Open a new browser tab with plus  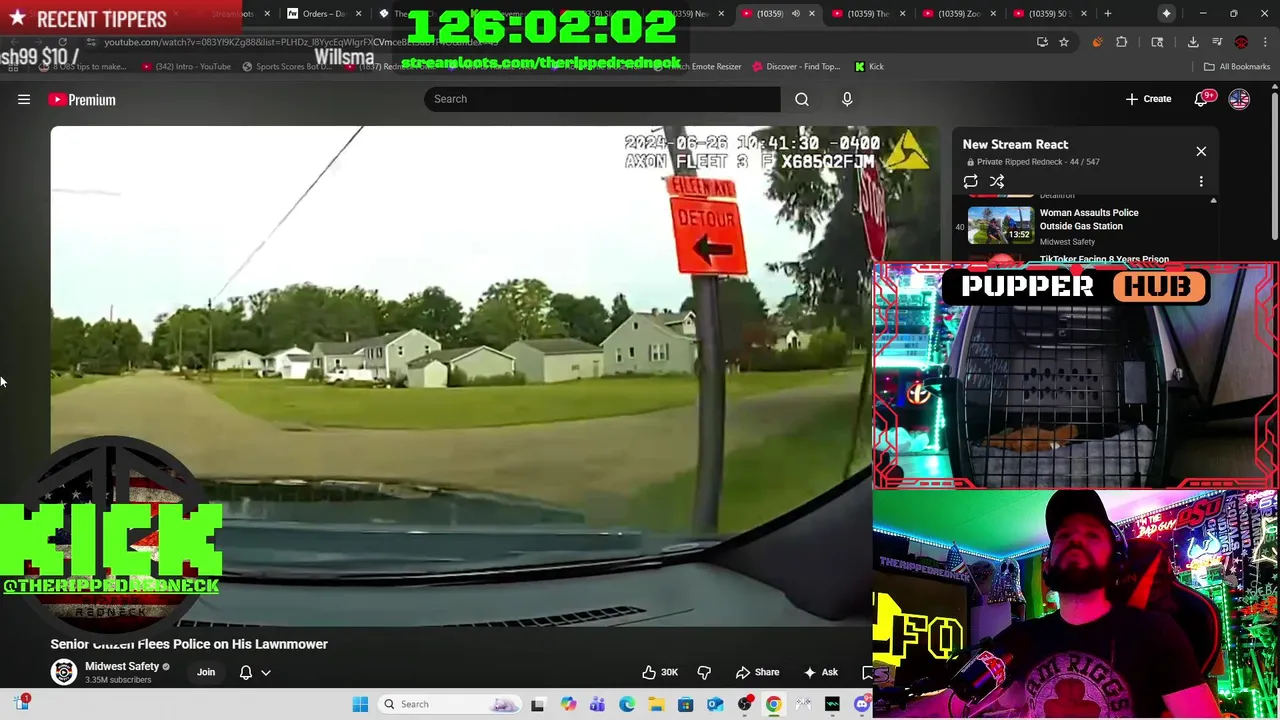click(1107, 13)
